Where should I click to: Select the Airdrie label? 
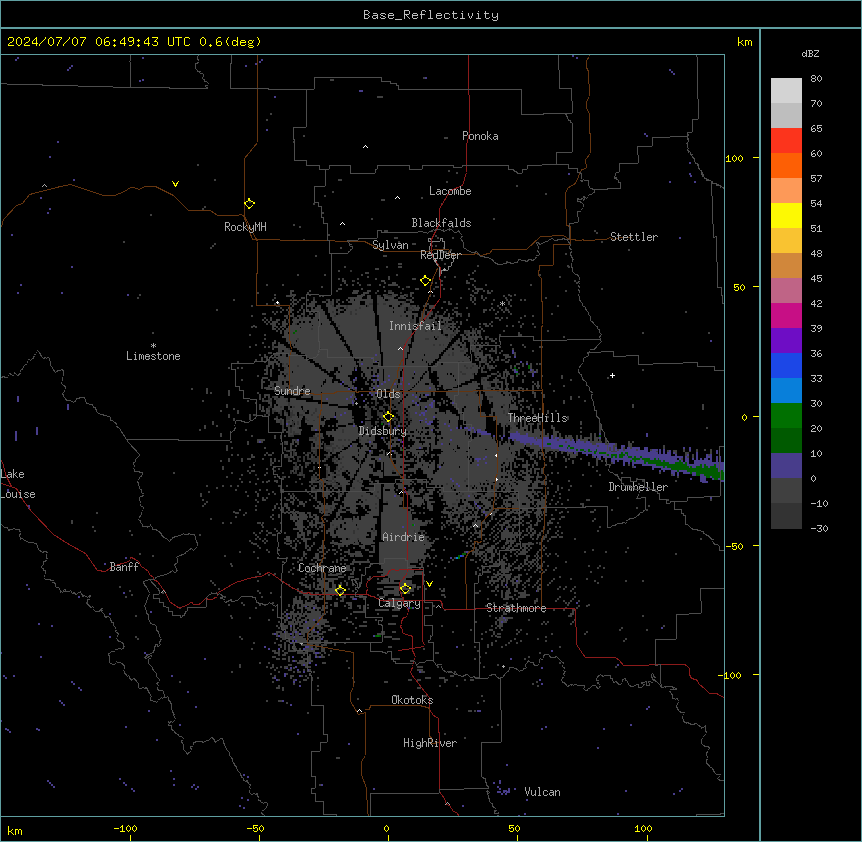click(x=403, y=537)
